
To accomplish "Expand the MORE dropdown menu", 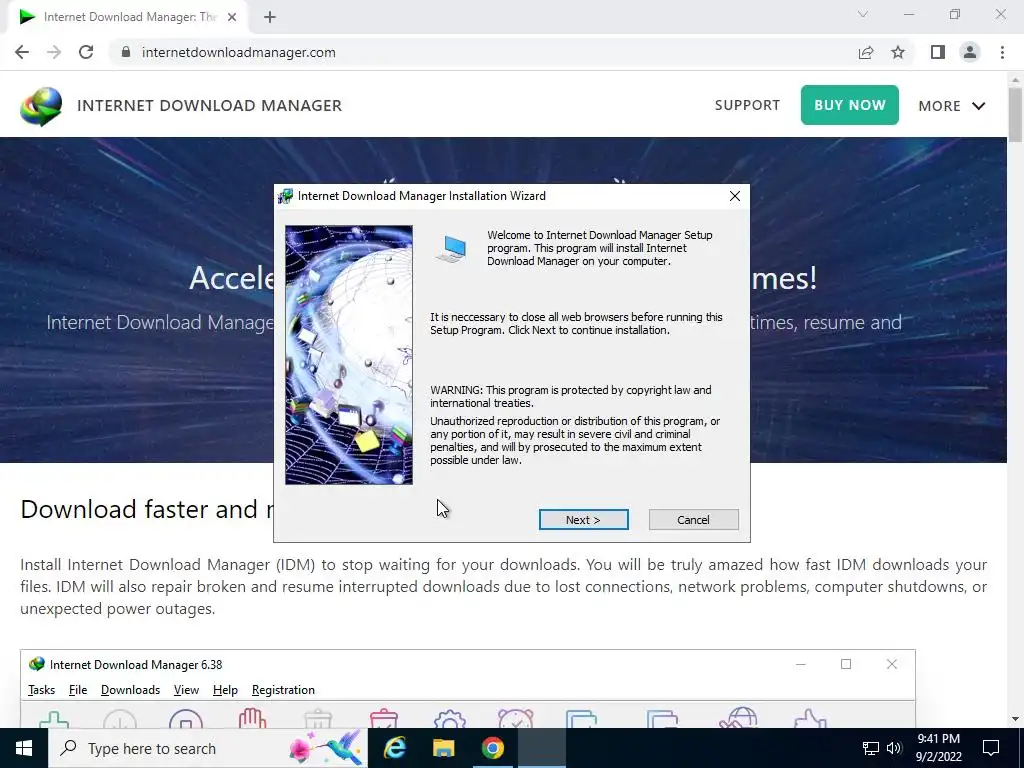I will pos(952,106).
